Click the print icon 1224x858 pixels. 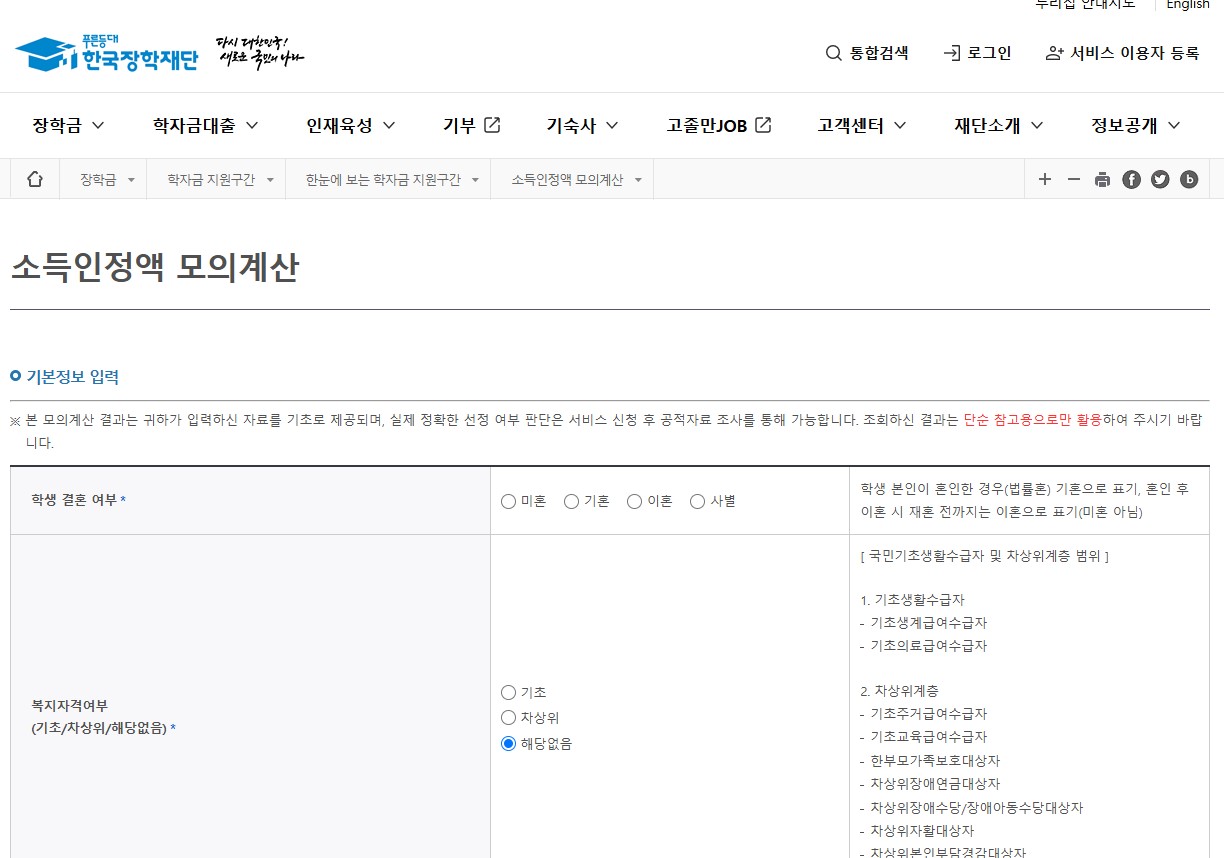[x=1102, y=180]
